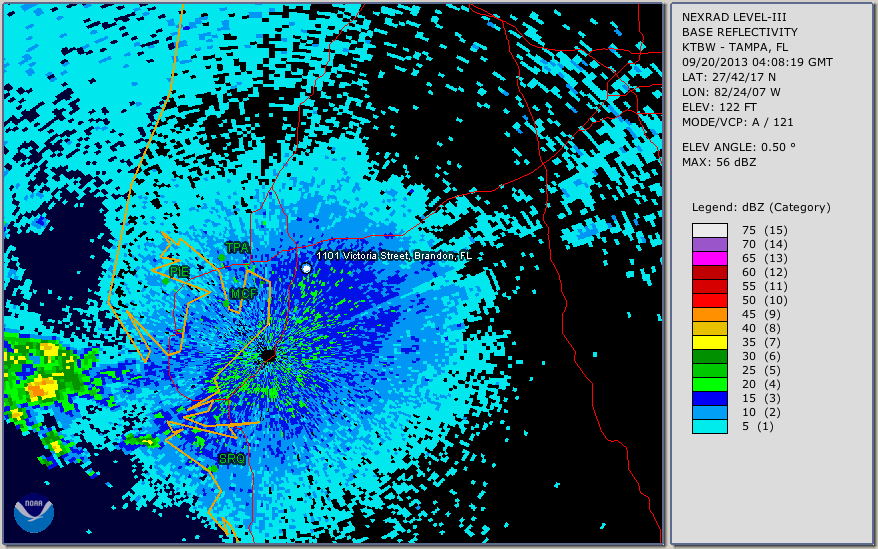This screenshot has width=878, height=549.
Task: Select the MCF airport label
Action: [x=243, y=294]
